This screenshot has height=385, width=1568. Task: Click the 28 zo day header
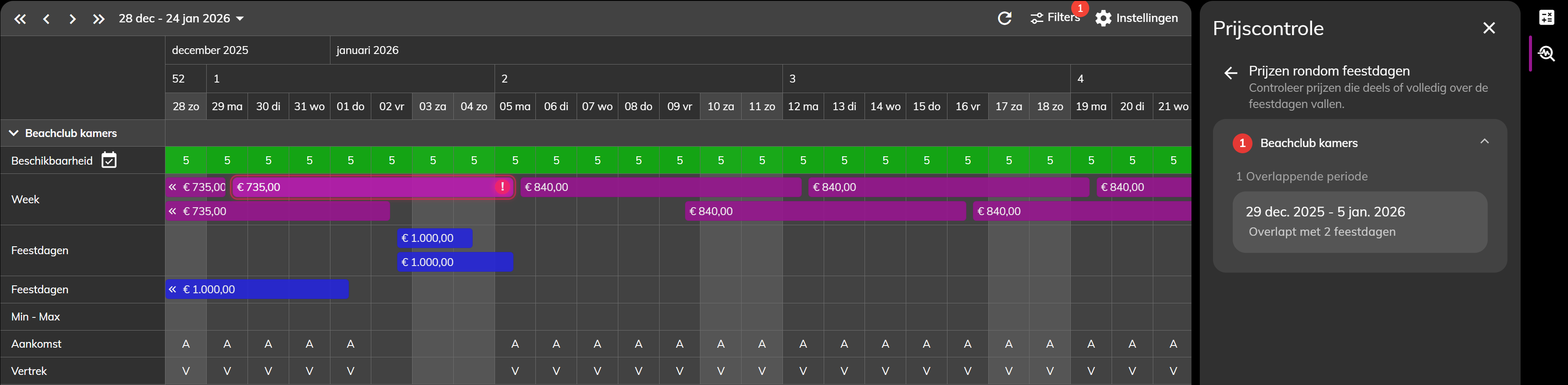[186, 107]
